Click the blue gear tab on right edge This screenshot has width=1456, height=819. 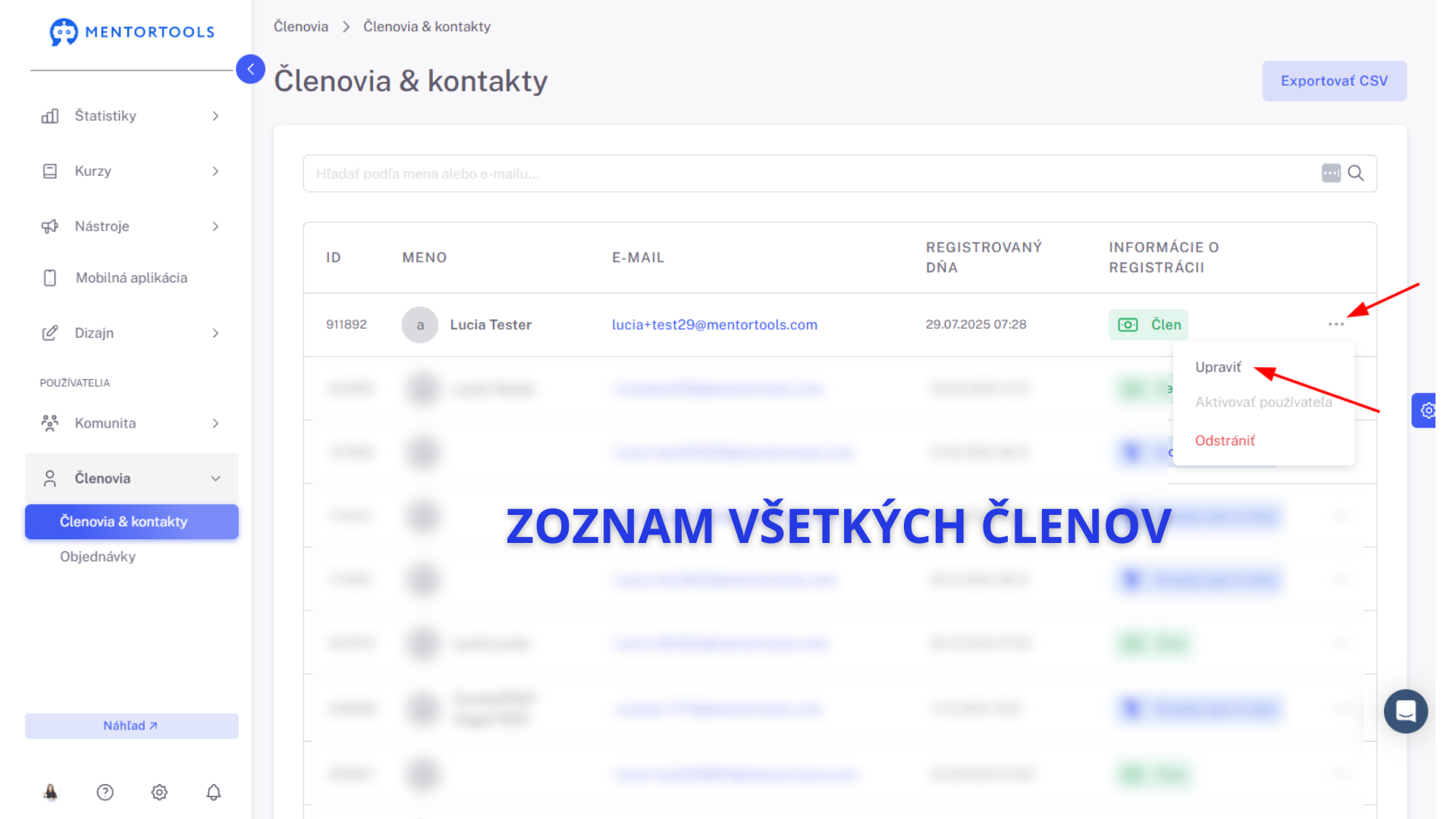pyautogui.click(x=1424, y=410)
